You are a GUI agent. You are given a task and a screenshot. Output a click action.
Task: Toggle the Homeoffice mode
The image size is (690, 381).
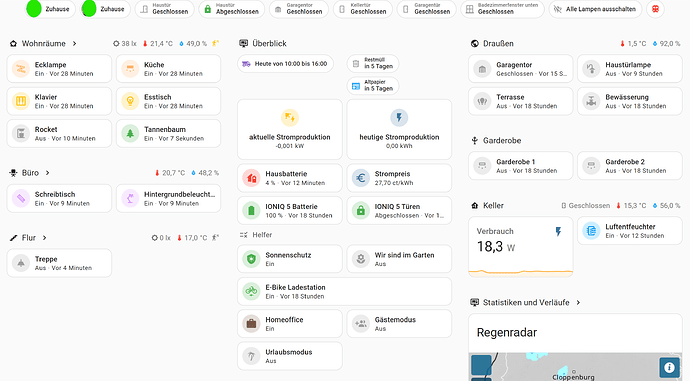click(x=290, y=324)
